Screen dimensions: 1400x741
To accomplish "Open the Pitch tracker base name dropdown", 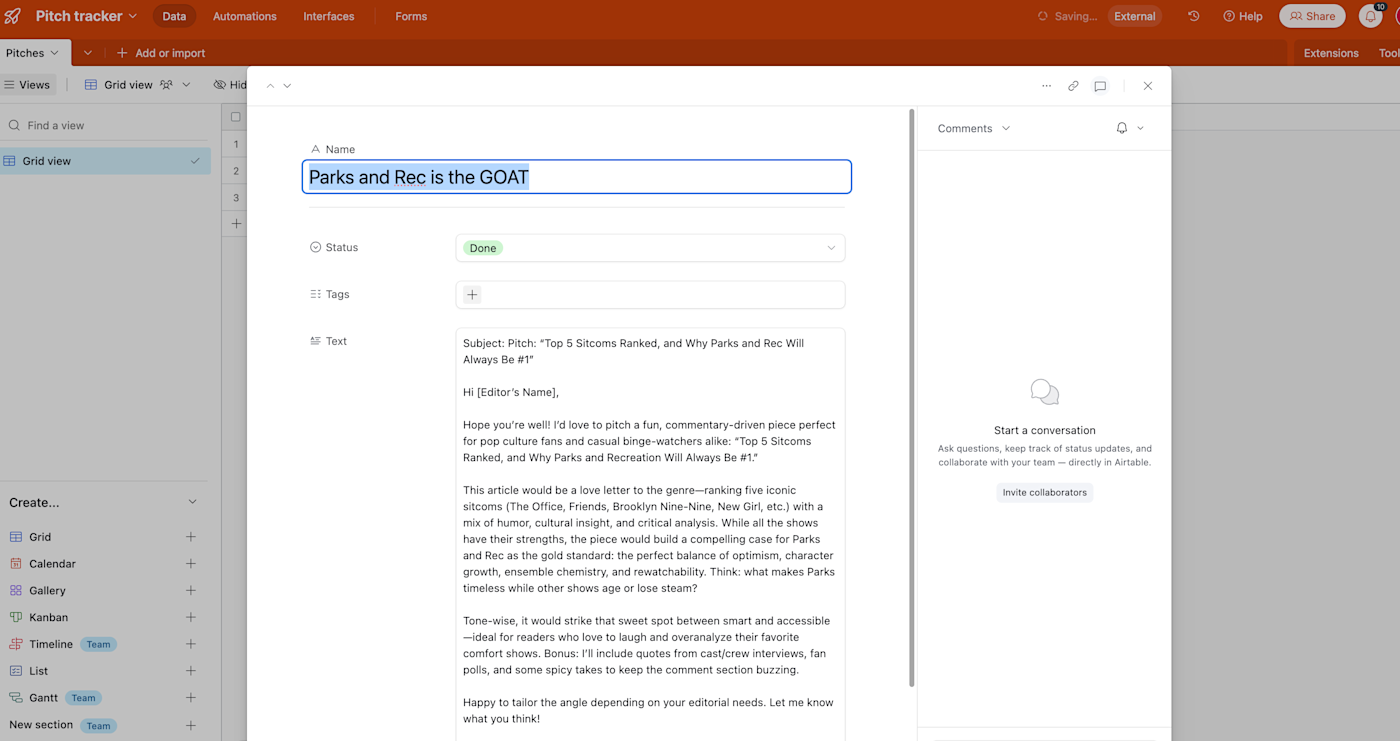I will pos(86,16).
